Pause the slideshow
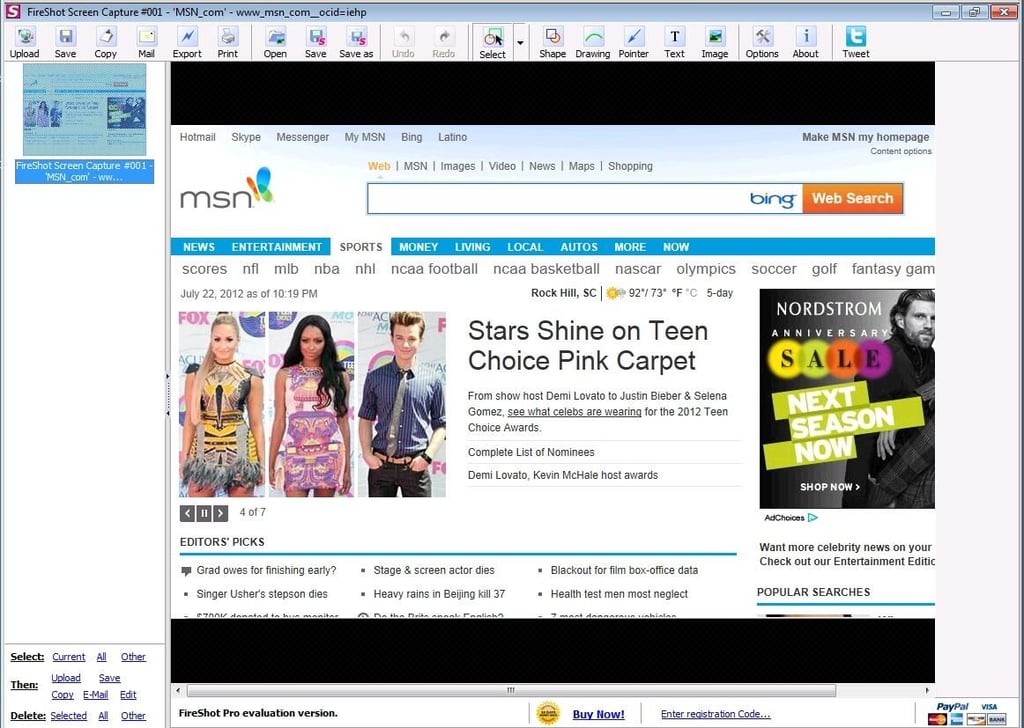This screenshot has height=728, width=1024. [x=204, y=513]
